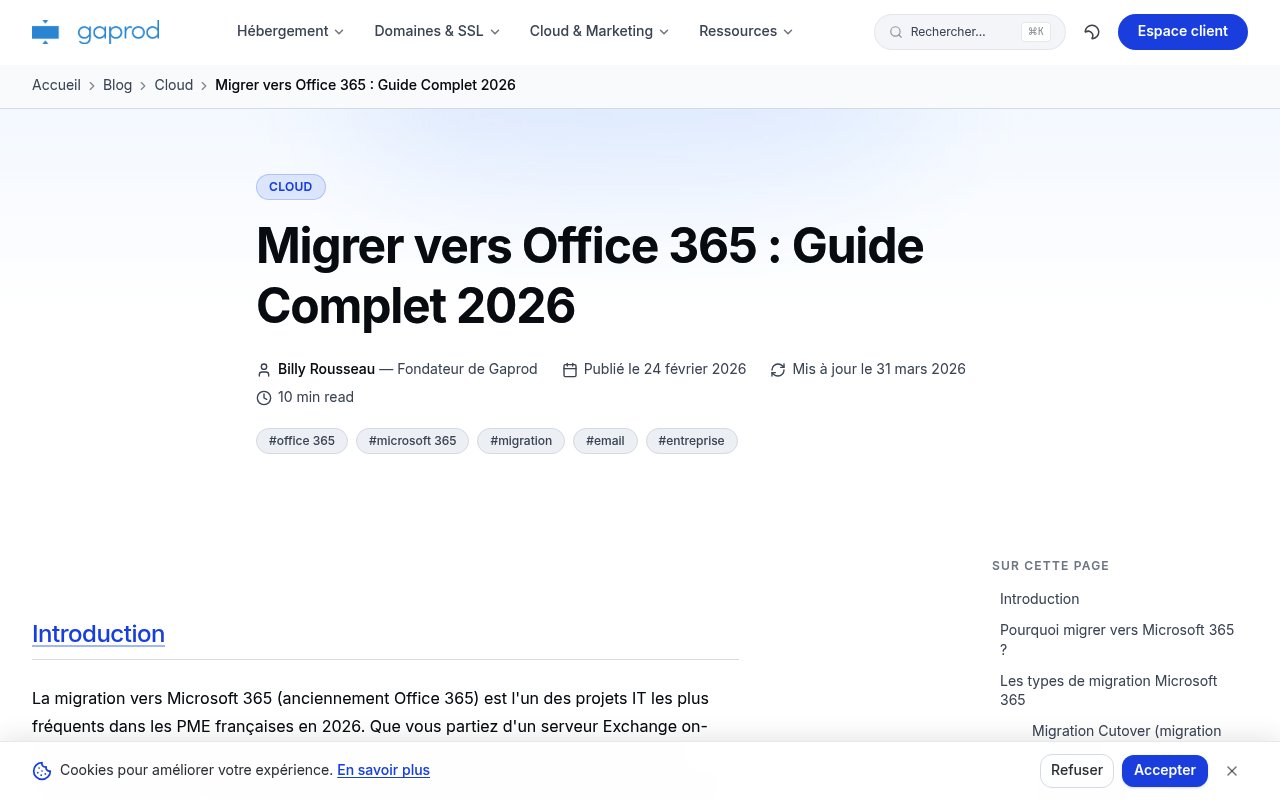
Task: Click the ⌘K shortcut badge
Action: [x=1036, y=32]
